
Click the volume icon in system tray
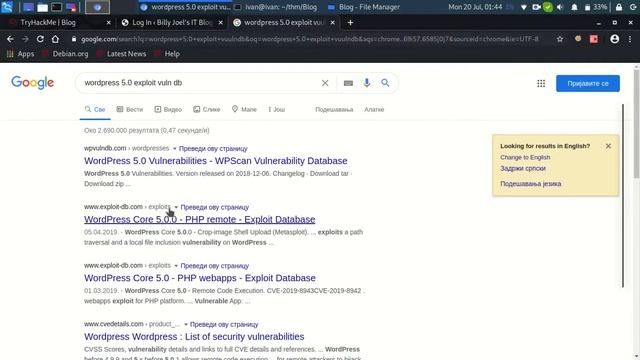point(560,7)
